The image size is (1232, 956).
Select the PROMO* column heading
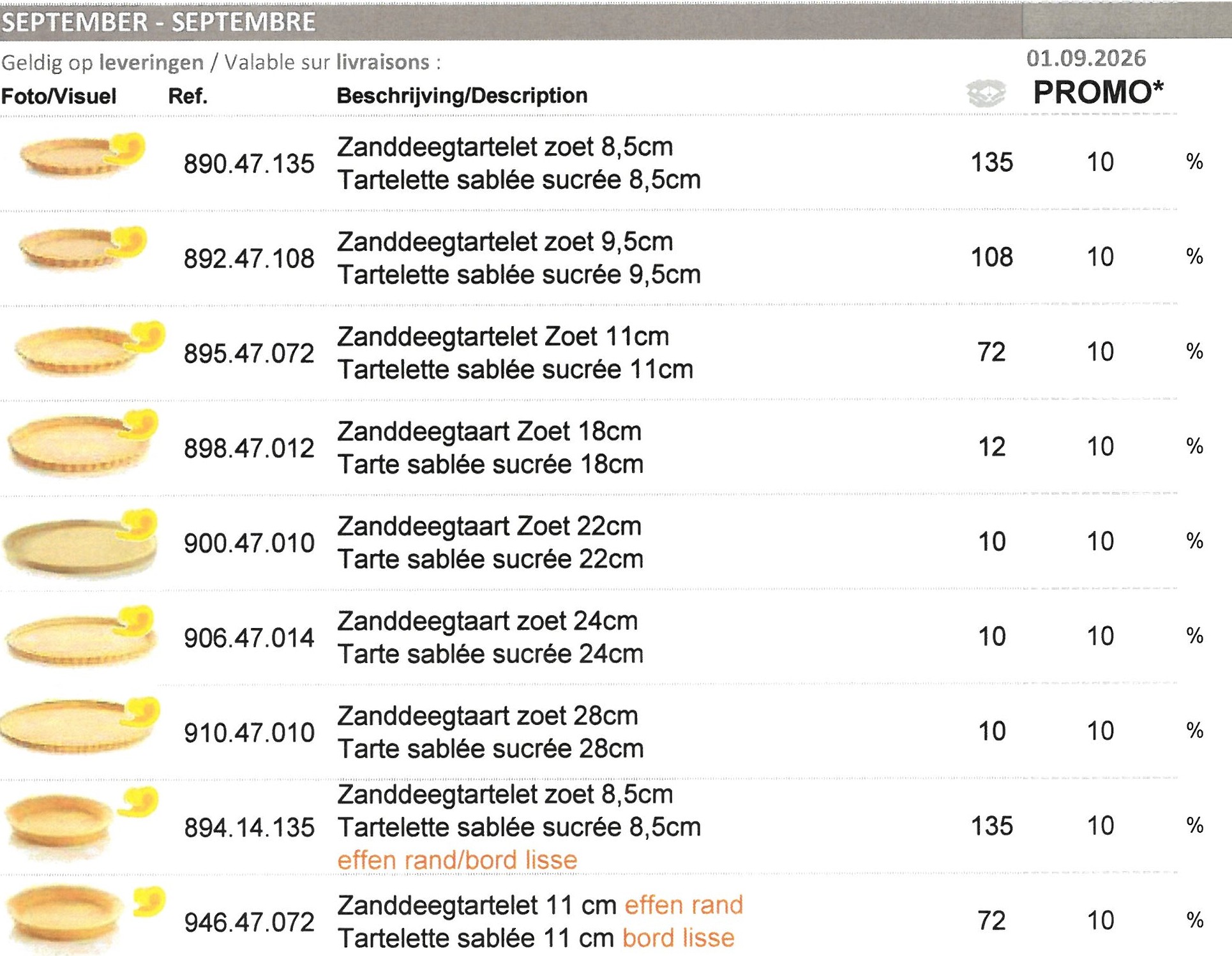pyautogui.click(x=1098, y=93)
